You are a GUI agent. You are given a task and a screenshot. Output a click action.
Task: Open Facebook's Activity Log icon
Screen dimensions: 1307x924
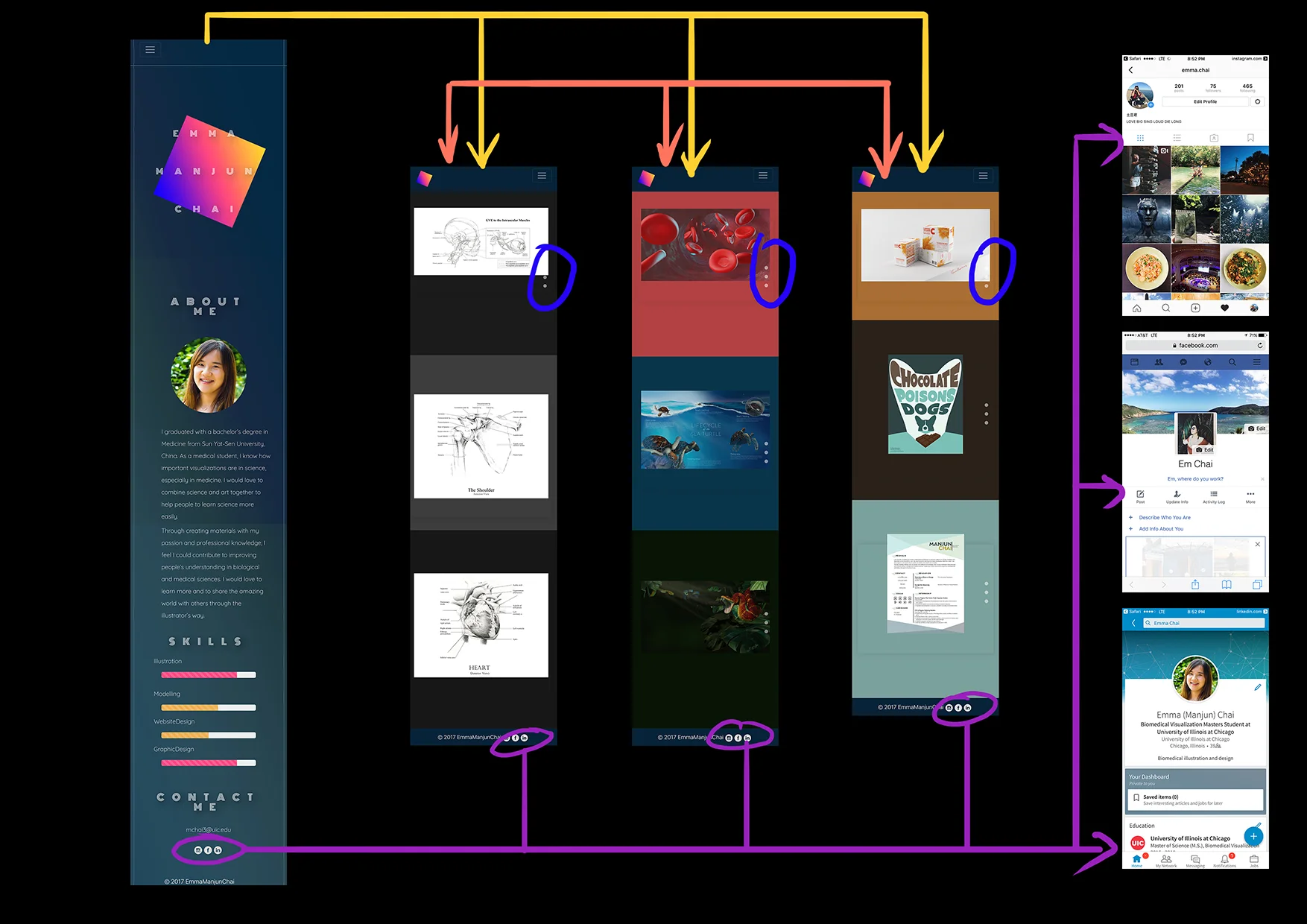tap(1214, 494)
